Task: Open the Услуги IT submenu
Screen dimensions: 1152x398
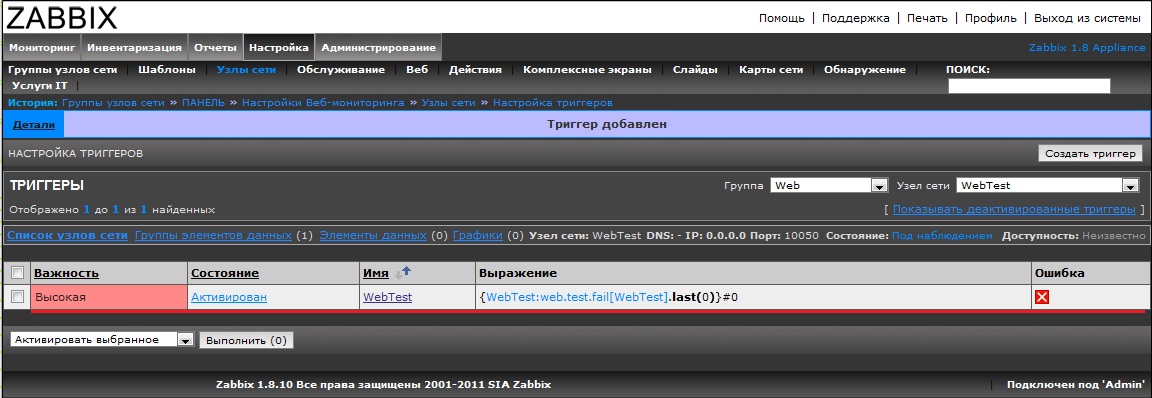Action: coord(40,86)
